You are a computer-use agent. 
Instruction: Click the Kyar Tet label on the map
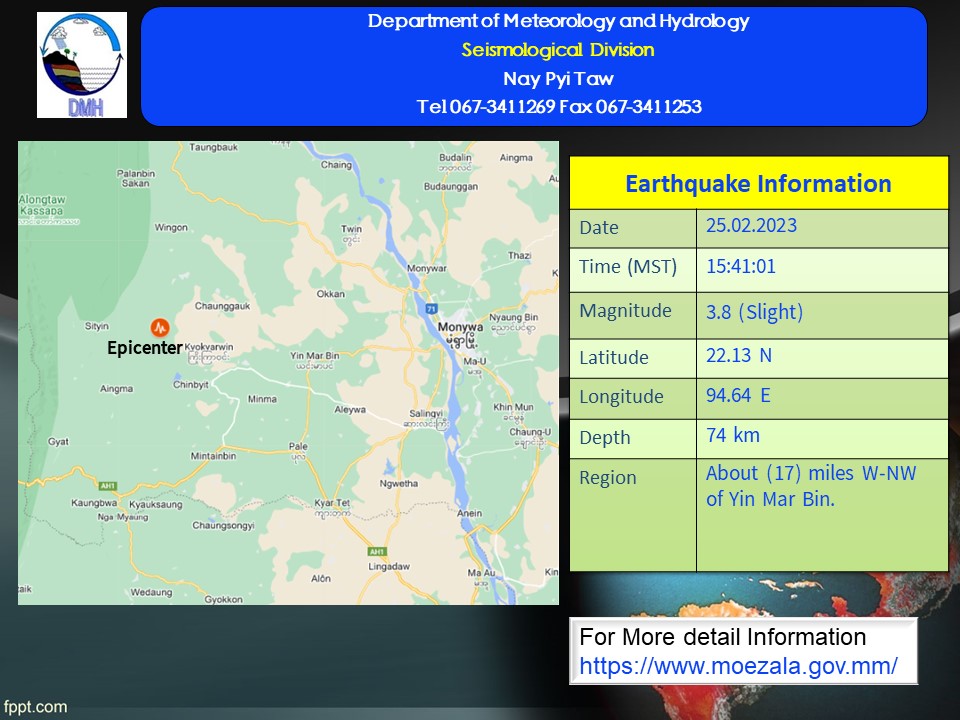(x=332, y=503)
